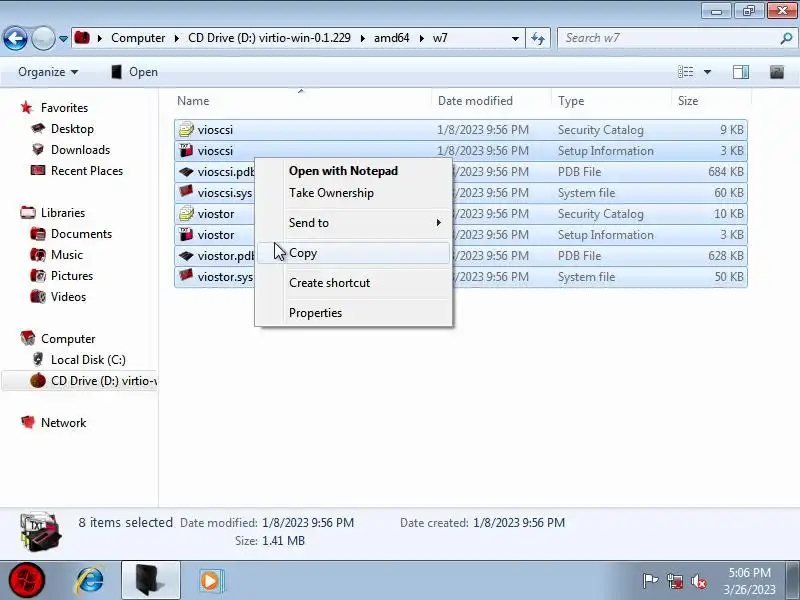Select the viostor Security Catalog icon
The image size is (800, 600).
pos(186,213)
